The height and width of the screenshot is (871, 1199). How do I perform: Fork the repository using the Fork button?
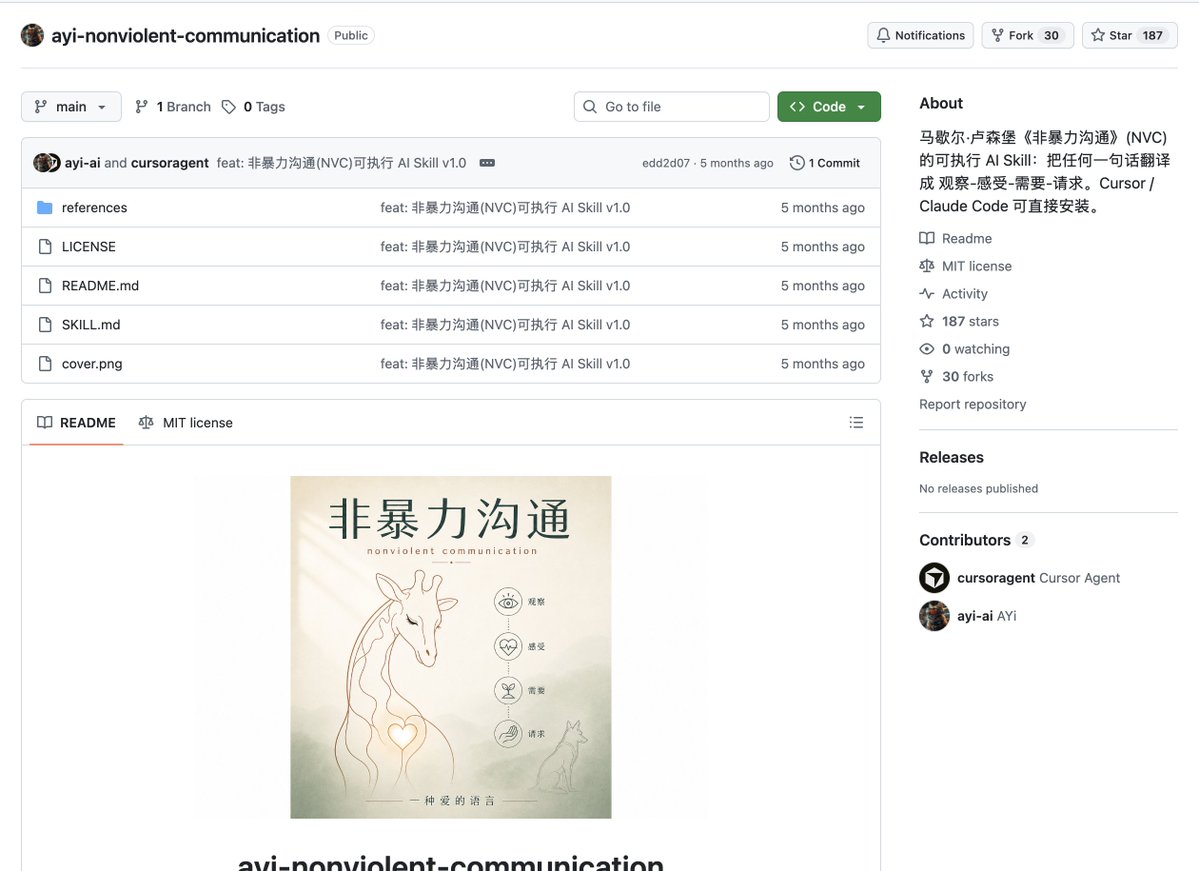(x=1028, y=35)
